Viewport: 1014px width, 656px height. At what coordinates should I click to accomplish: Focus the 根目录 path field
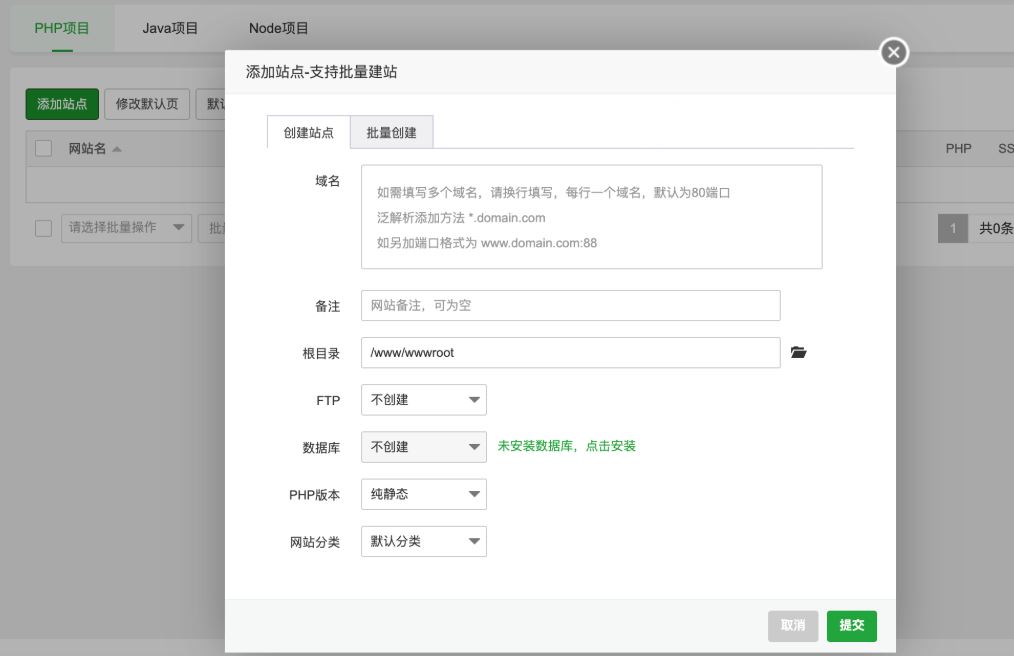(x=570, y=353)
